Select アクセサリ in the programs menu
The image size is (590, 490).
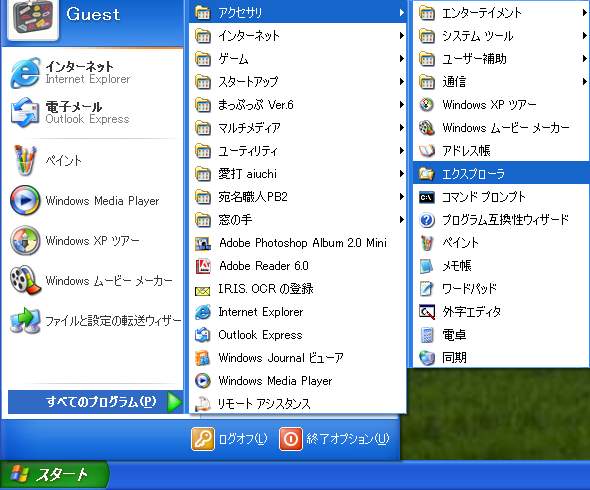tap(297, 13)
